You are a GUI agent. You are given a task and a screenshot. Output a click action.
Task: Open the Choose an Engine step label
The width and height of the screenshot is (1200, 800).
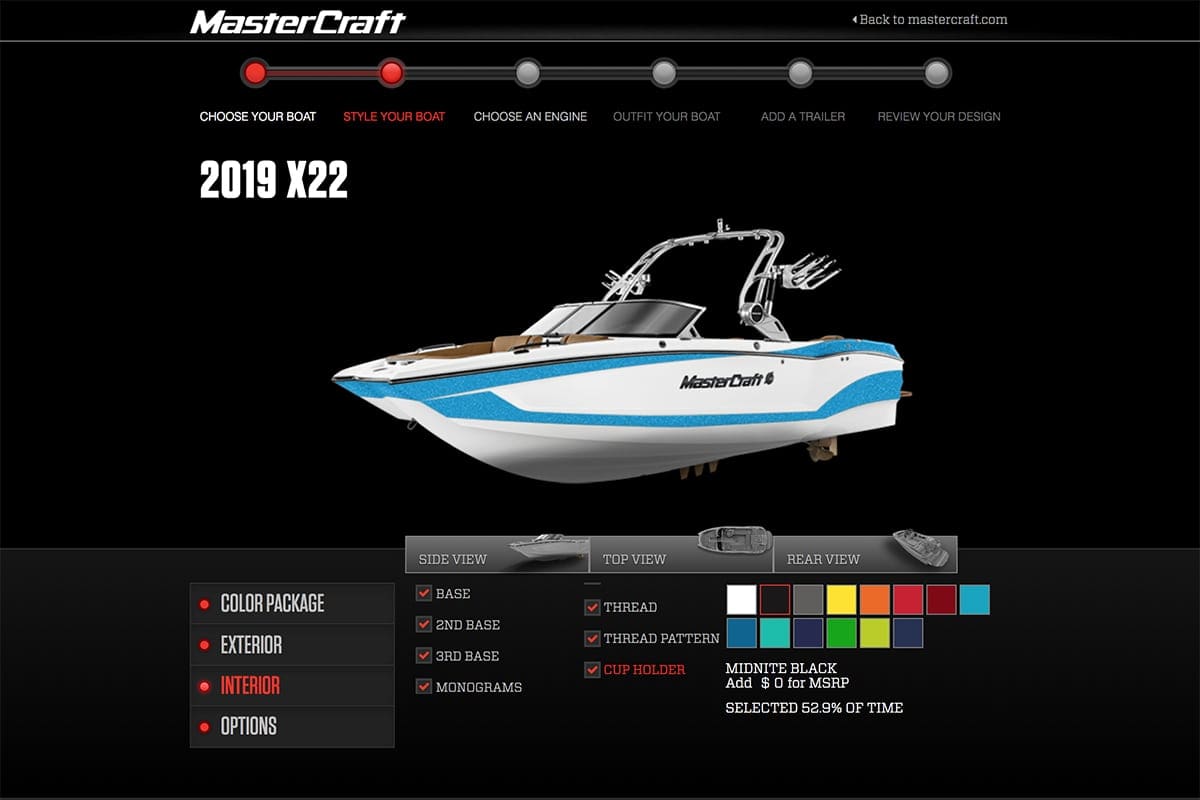click(530, 116)
